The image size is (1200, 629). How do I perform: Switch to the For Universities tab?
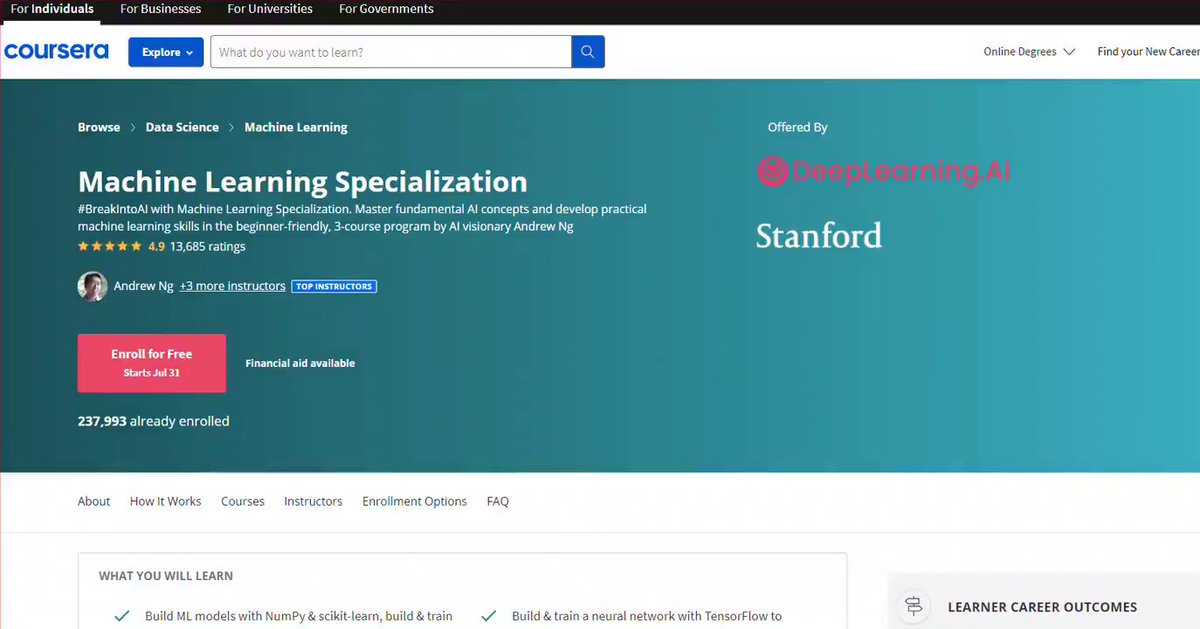270,9
